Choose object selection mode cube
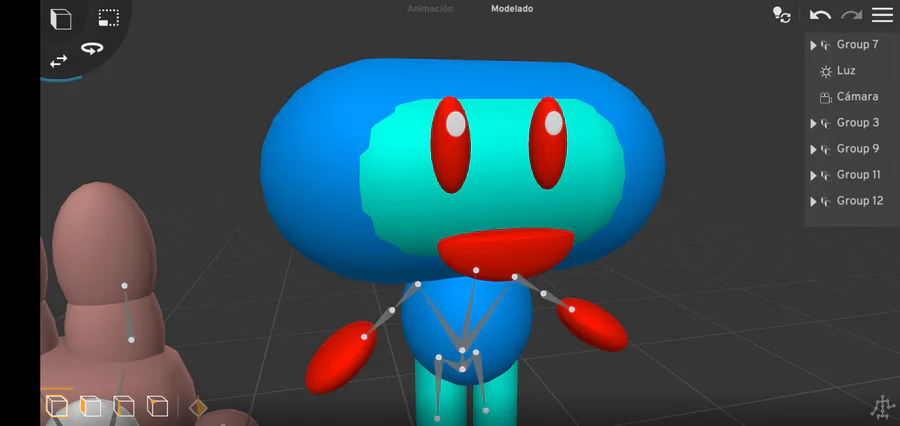 pyautogui.click(x=56, y=406)
